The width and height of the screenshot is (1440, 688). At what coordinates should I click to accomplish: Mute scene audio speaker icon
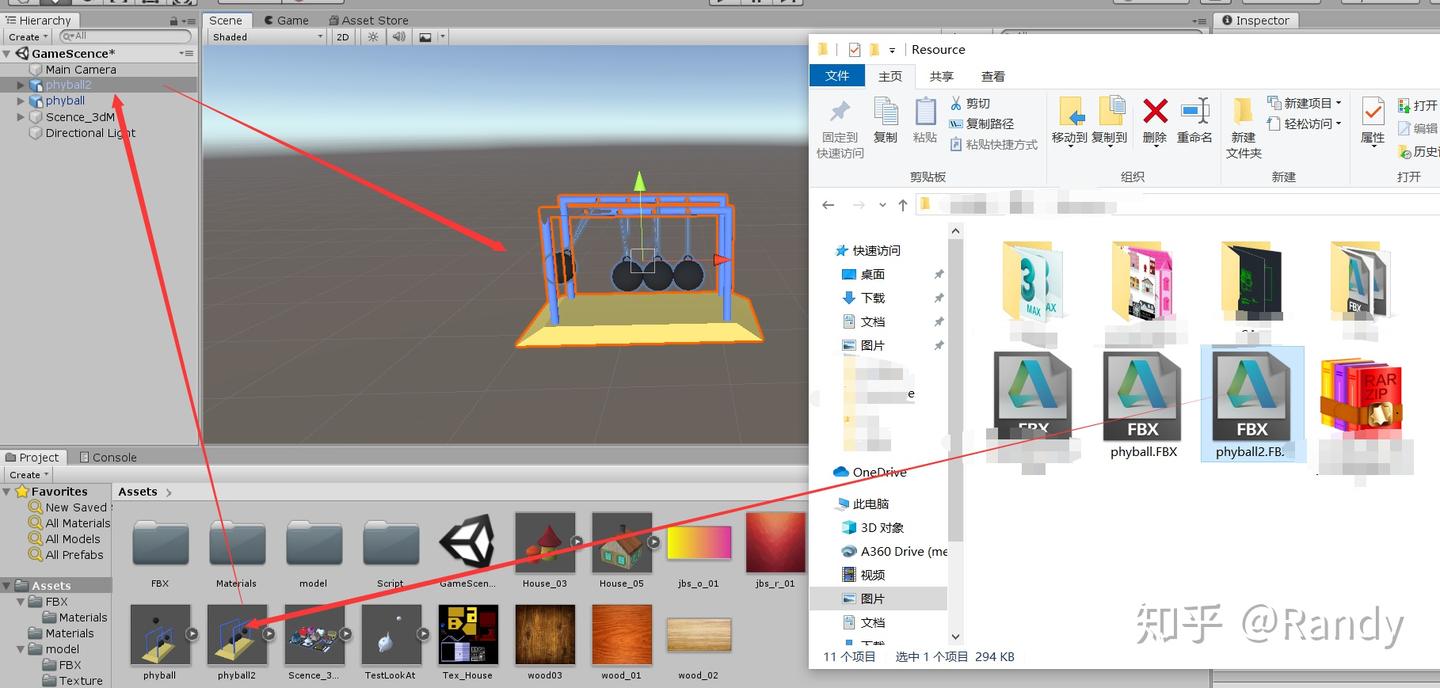398,37
